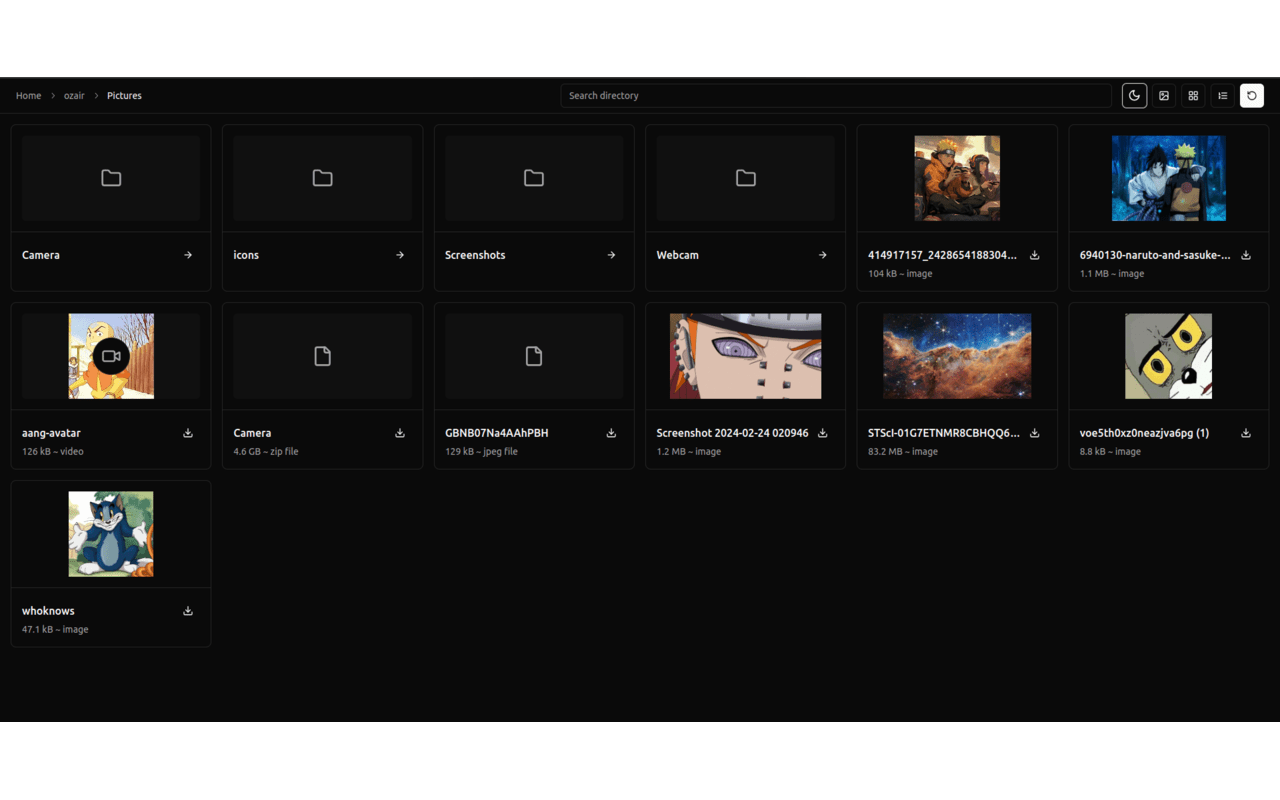Viewport: 1280px width, 800px height.
Task: Switch to grid view layout
Action: (x=1193, y=95)
